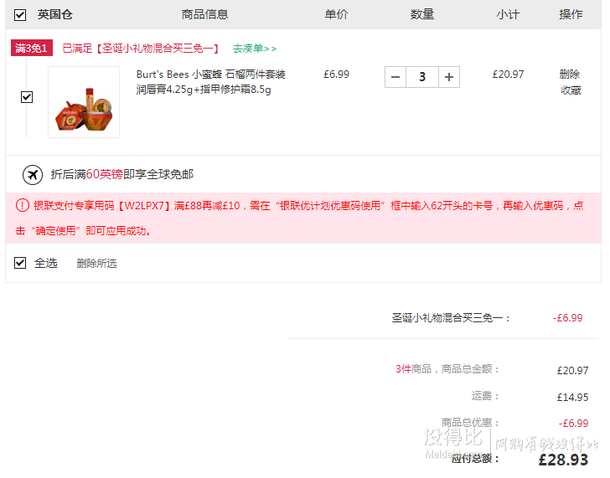This screenshot has height=478, width=610.
Task: Open the Burt's Bees 石榴两件套装 product link
Action: click(210, 82)
